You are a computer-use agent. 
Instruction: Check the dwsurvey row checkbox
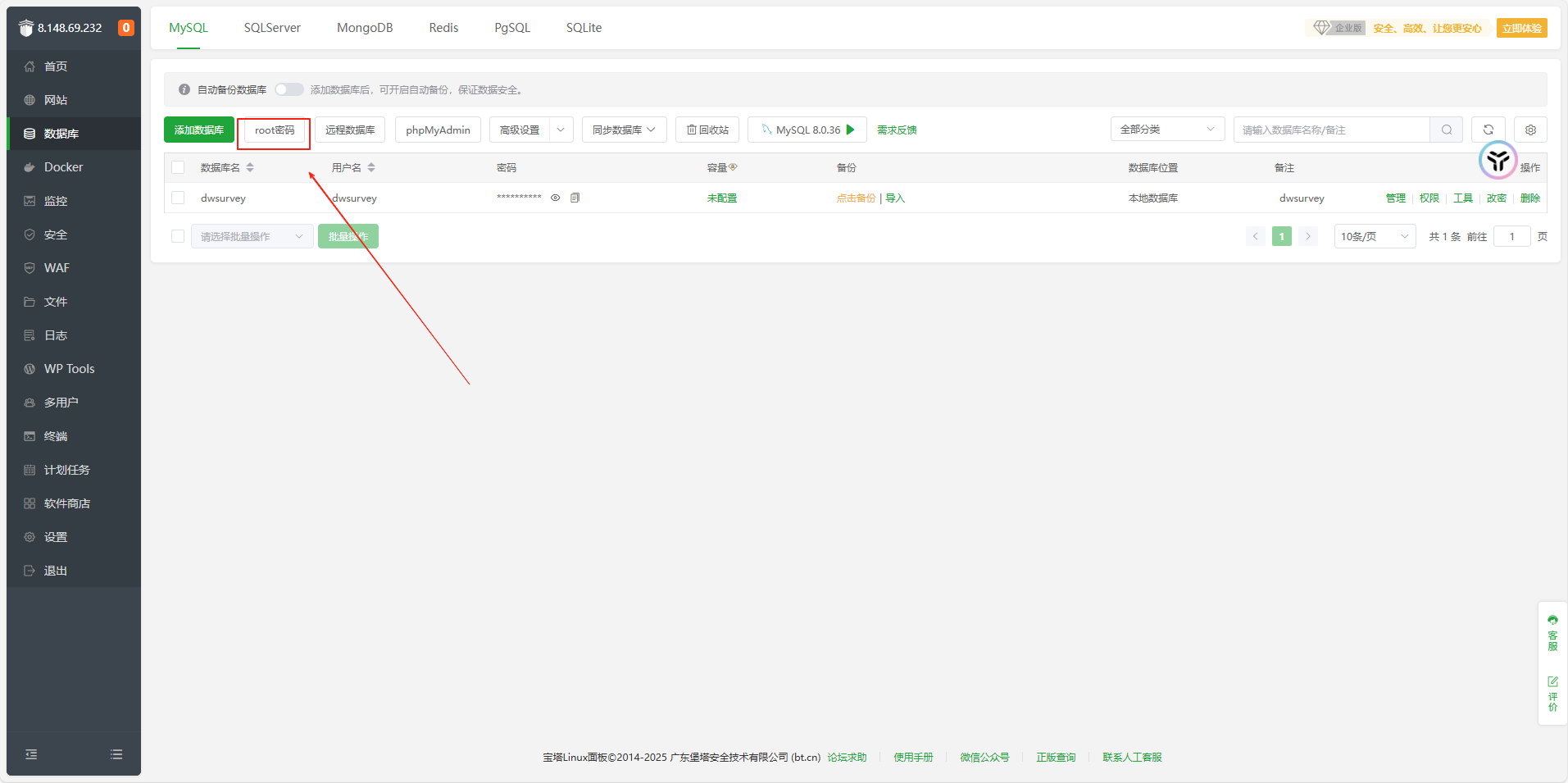point(178,198)
